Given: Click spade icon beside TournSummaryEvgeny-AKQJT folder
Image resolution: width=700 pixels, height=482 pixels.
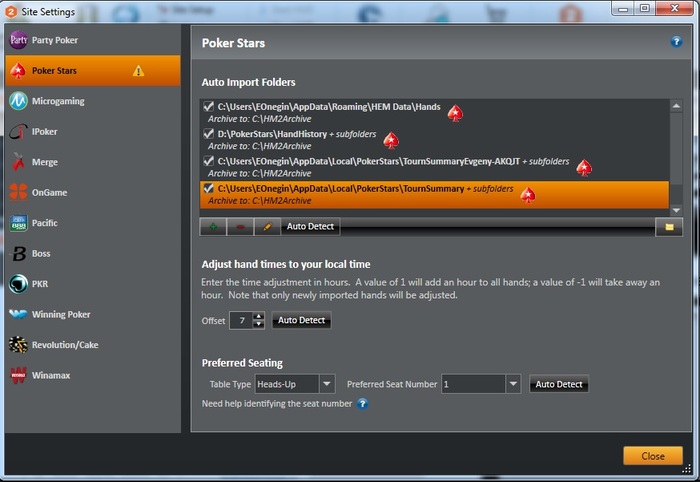Looking at the screenshot, I should [584, 168].
